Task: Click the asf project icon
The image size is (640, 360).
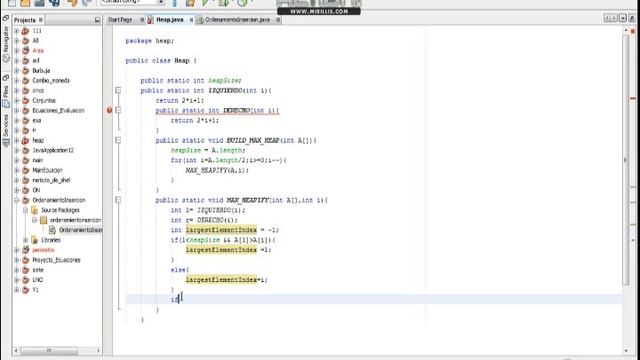Action: coord(26,61)
